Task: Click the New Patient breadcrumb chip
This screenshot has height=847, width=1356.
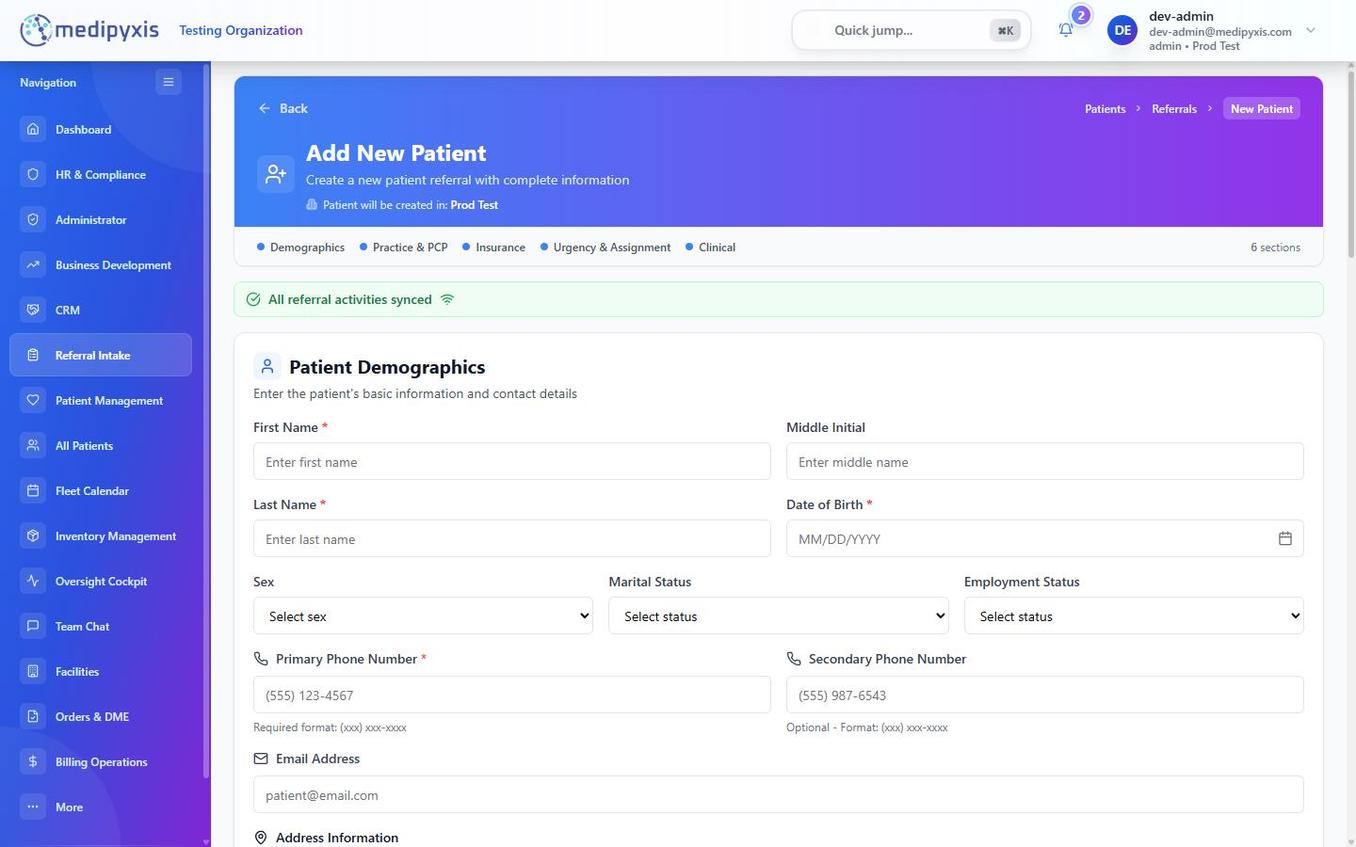Action: point(1261,108)
